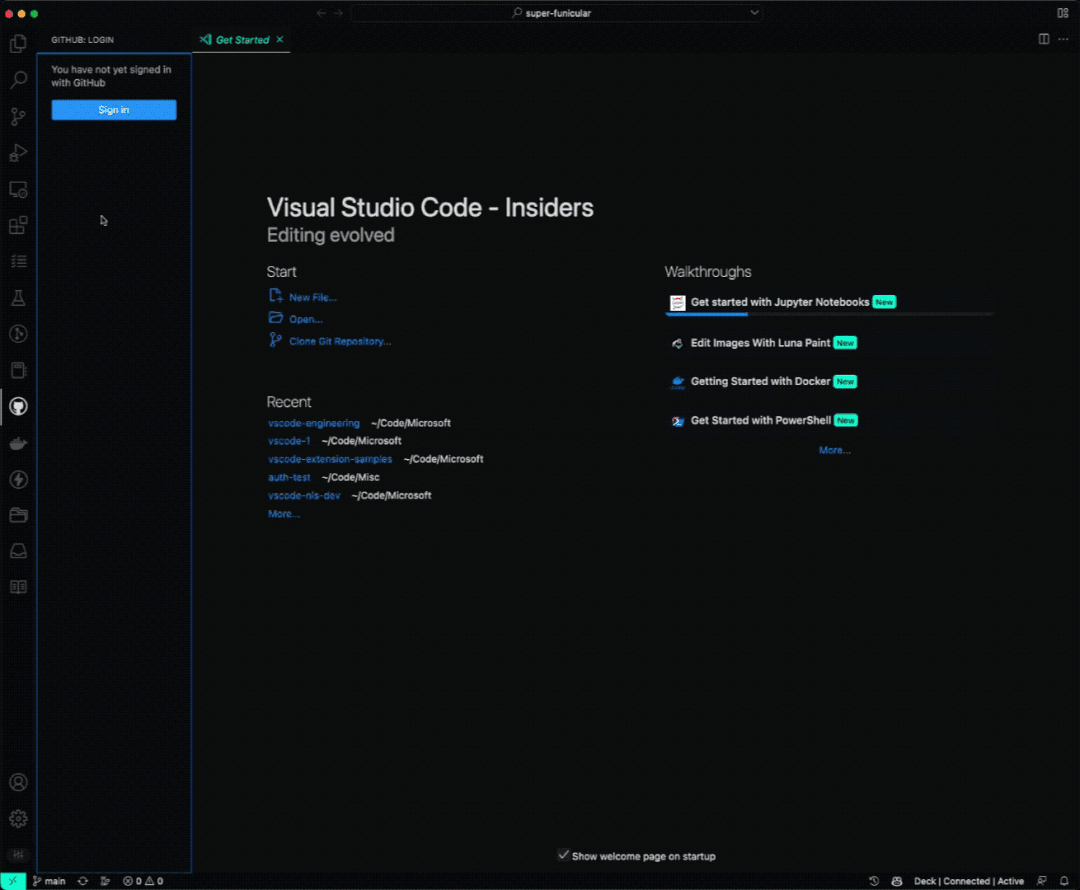Open Getting Started with Docker walkthrough
1080x890 pixels.
pyautogui.click(x=829, y=382)
